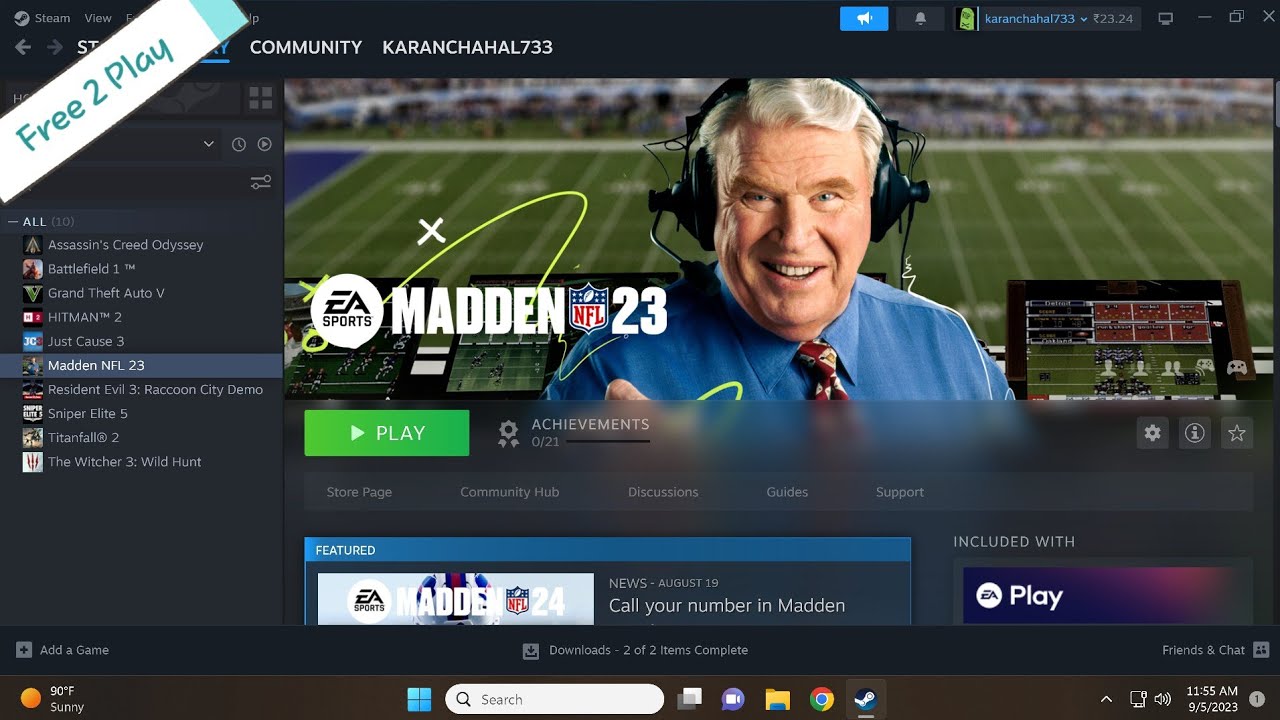Image resolution: width=1280 pixels, height=720 pixels.
Task: Open Madden NFL 23 manage gear icon
Action: click(1153, 433)
